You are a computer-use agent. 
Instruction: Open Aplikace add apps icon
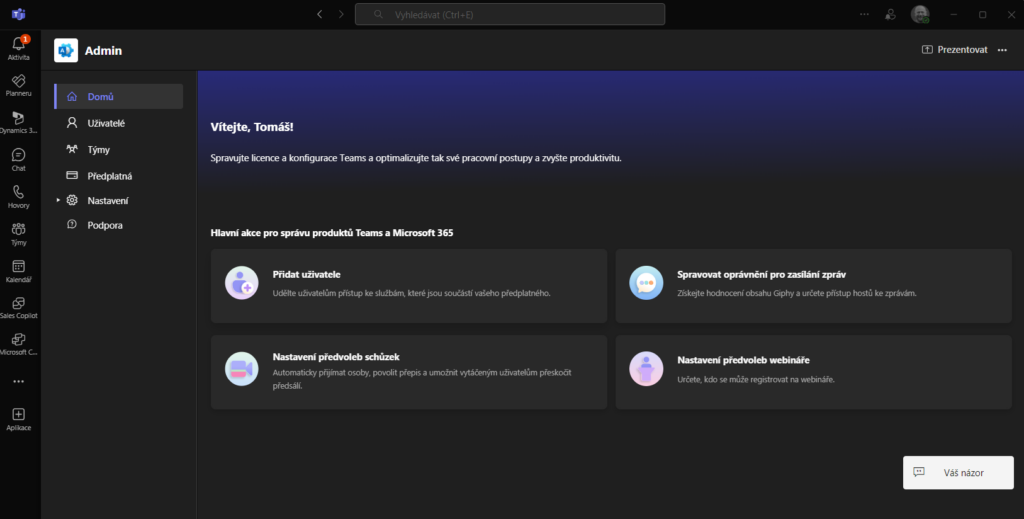click(18, 419)
